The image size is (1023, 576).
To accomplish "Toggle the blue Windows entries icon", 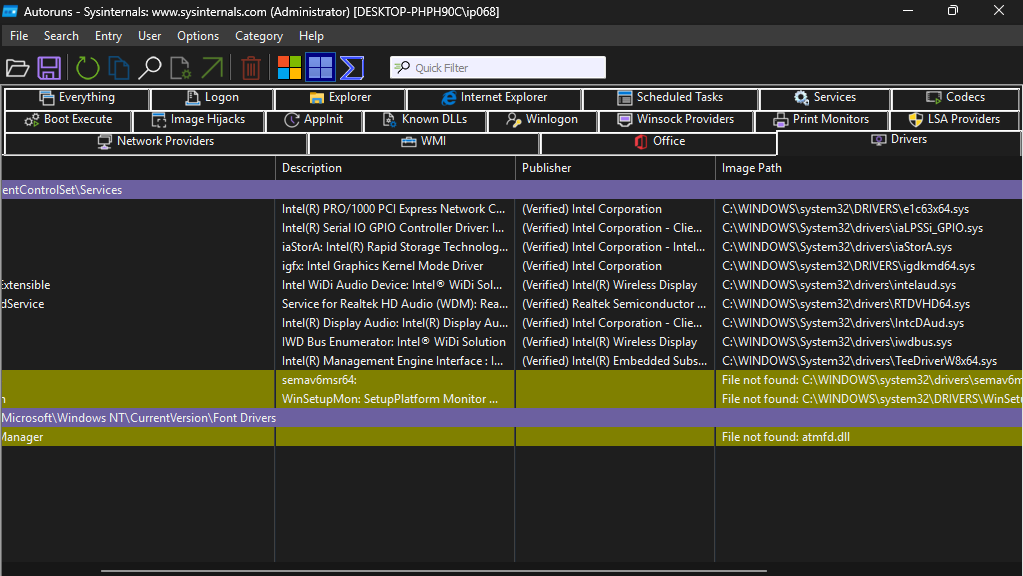I will 320,67.
